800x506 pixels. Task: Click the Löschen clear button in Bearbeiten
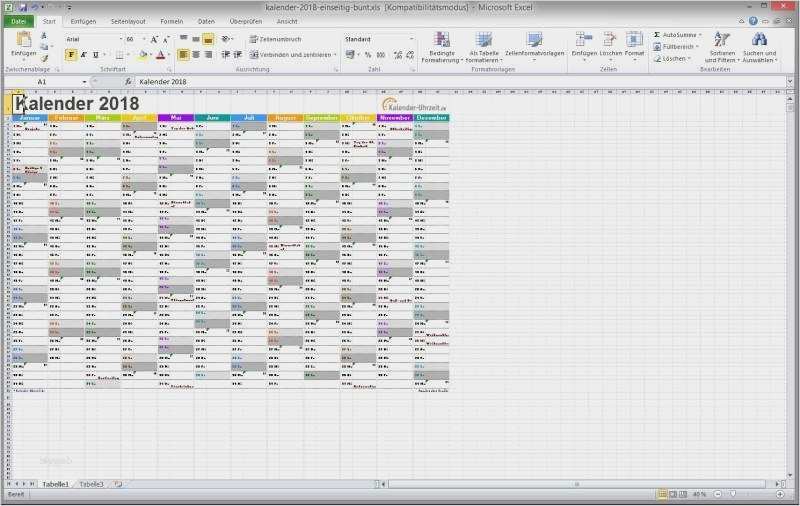pyautogui.click(x=671, y=59)
